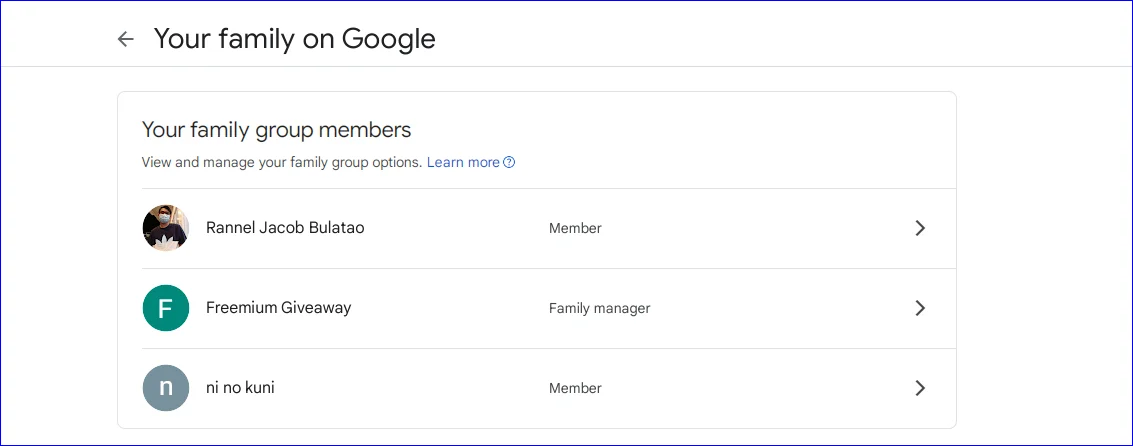1133x446 pixels.
Task: Click the Family manager role label
Action: [599, 309]
